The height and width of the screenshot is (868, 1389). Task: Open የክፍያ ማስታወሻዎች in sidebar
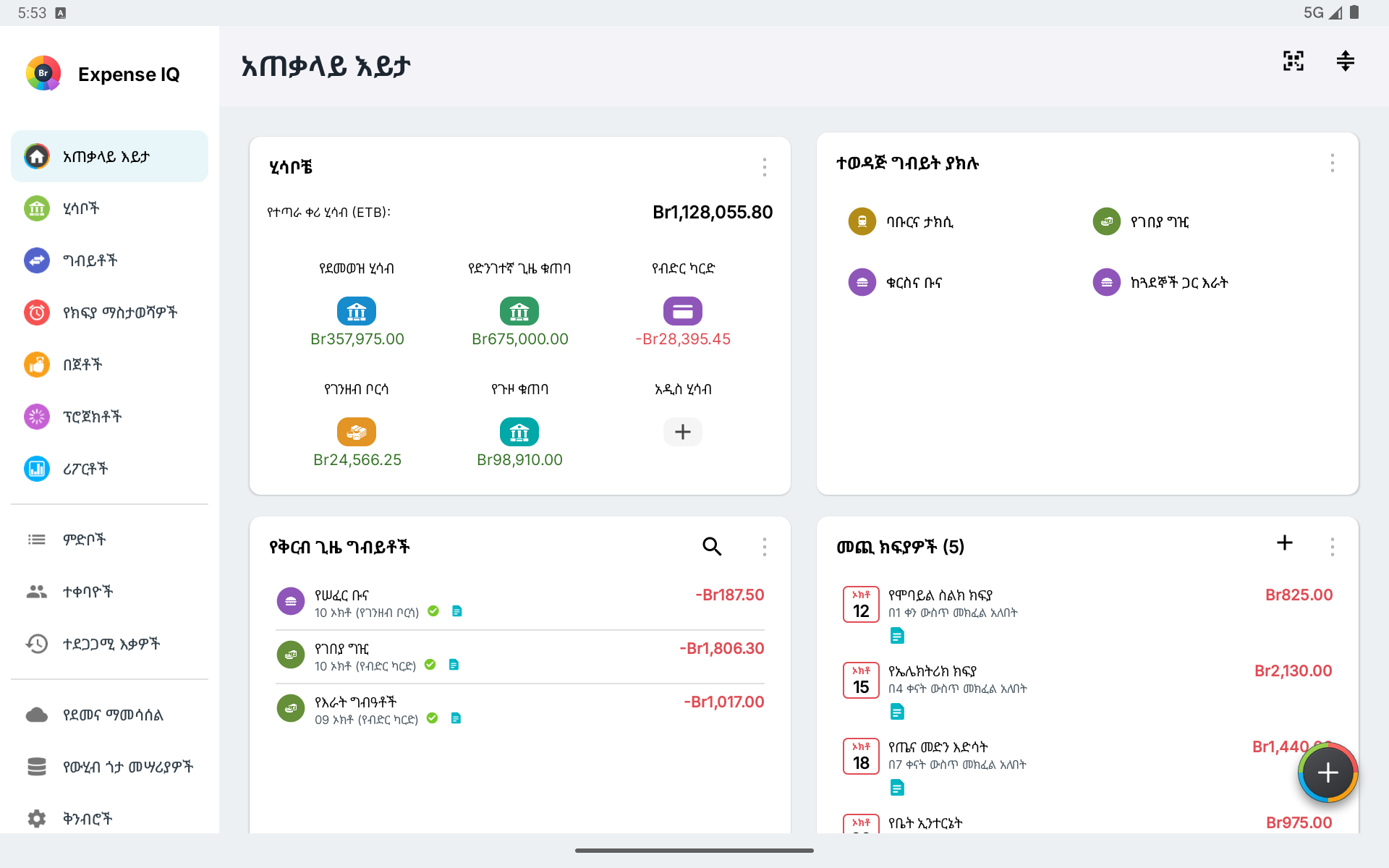point(109,312)
